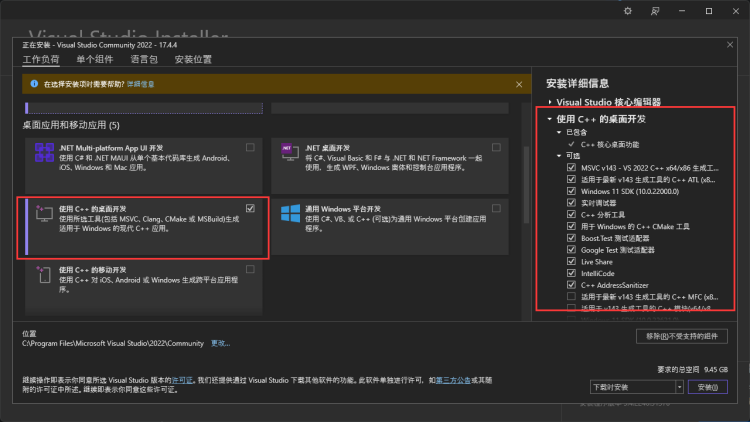Check the C++ MFC v143 option
The width and height of the screenshot is (750, 422).
click(x=571, y=297)
